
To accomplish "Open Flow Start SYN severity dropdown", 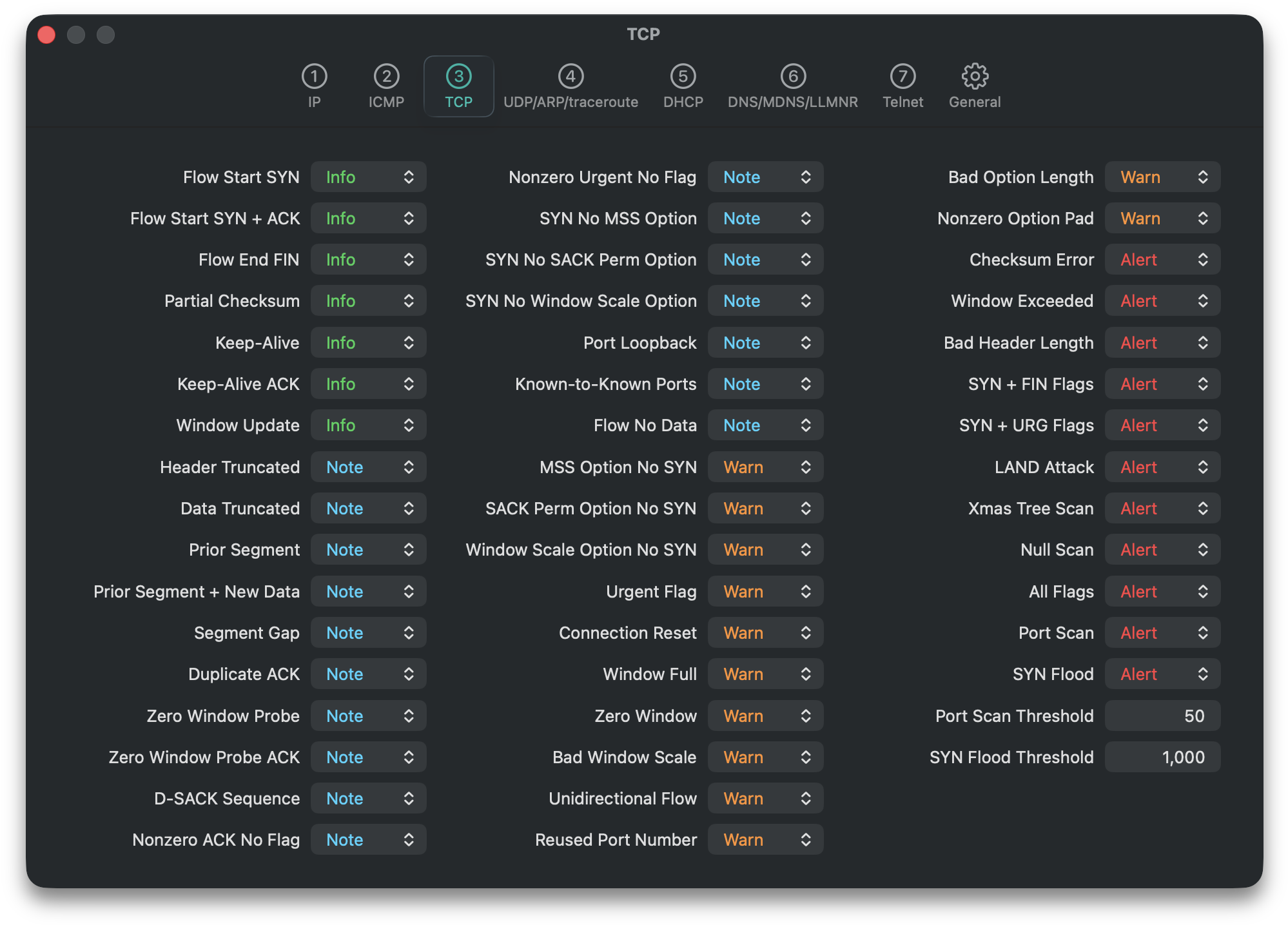I will click(368, 177).
